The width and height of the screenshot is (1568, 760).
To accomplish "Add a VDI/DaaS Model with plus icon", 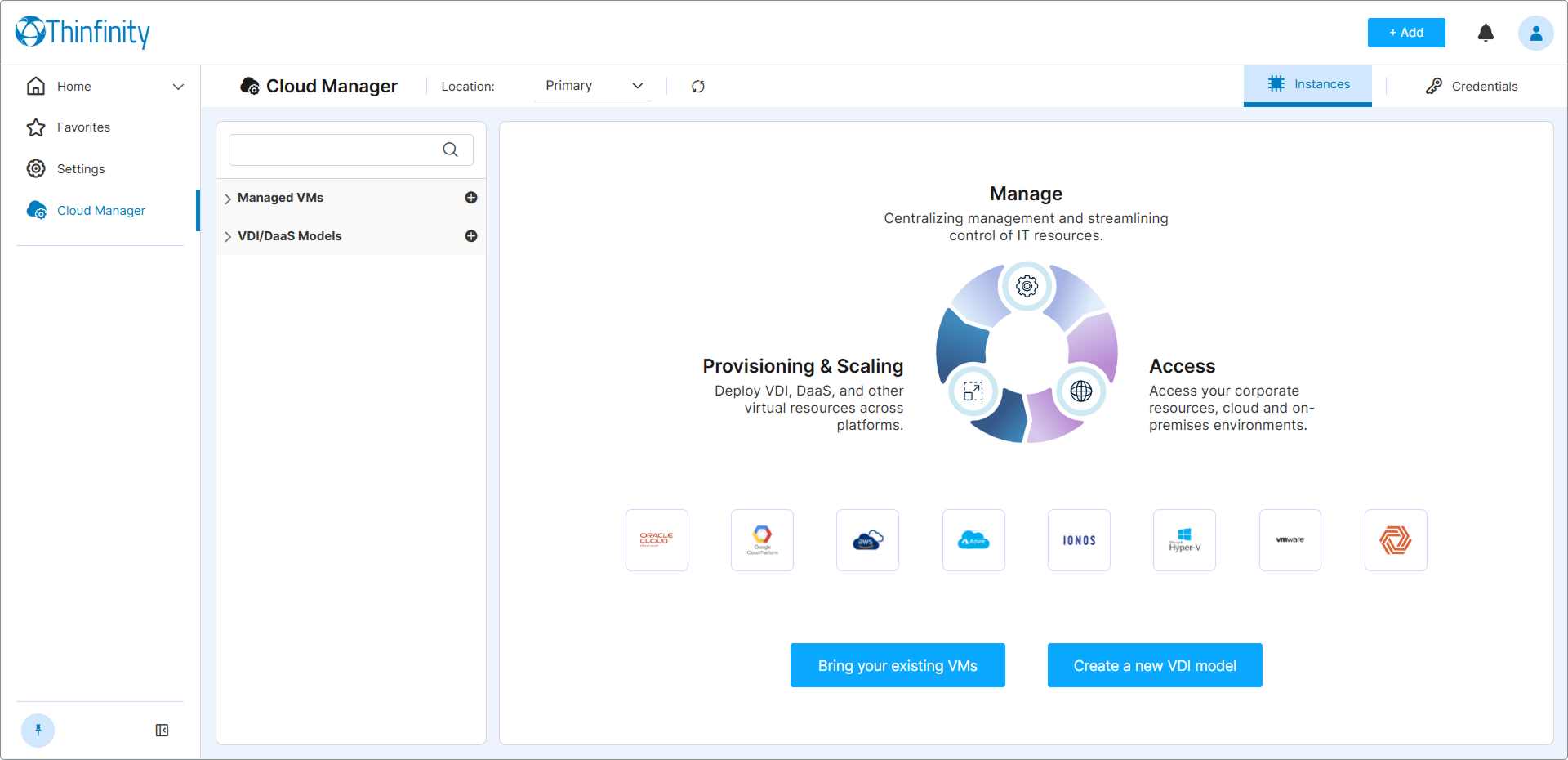I will 471,236.
